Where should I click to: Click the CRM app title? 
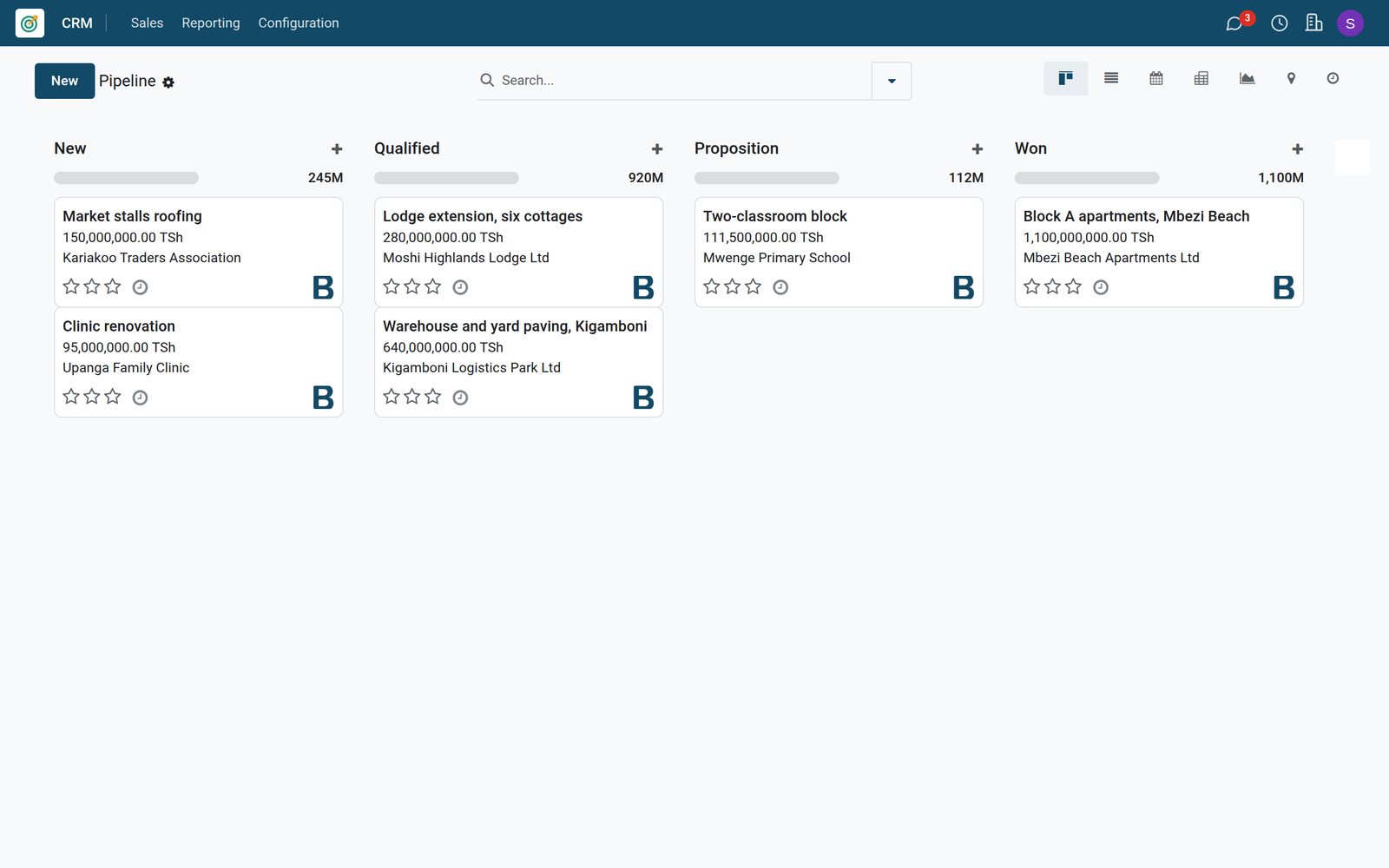click(x=77, y=23)
